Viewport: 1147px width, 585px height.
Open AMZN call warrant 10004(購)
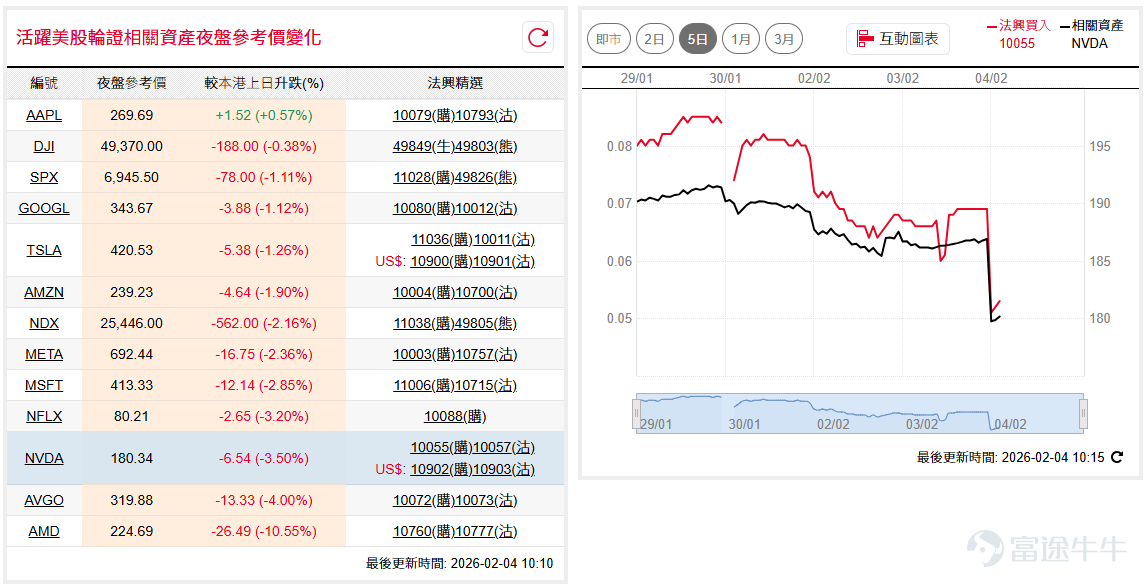[424, 292]
